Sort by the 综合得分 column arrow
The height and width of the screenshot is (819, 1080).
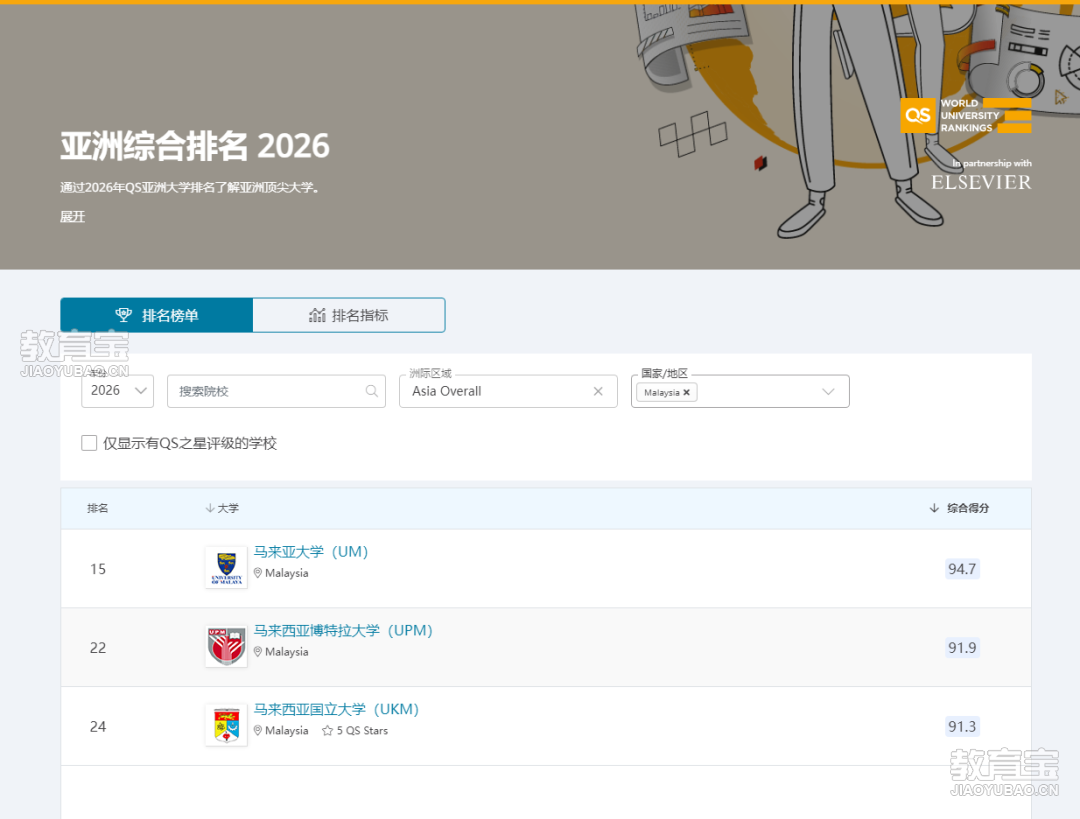coord(934,508)
